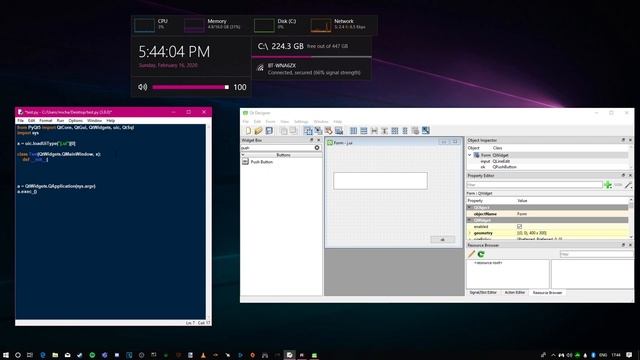640x360 pixels.
Task: Float the Resource Browser panel
Action: pos(623,245)
